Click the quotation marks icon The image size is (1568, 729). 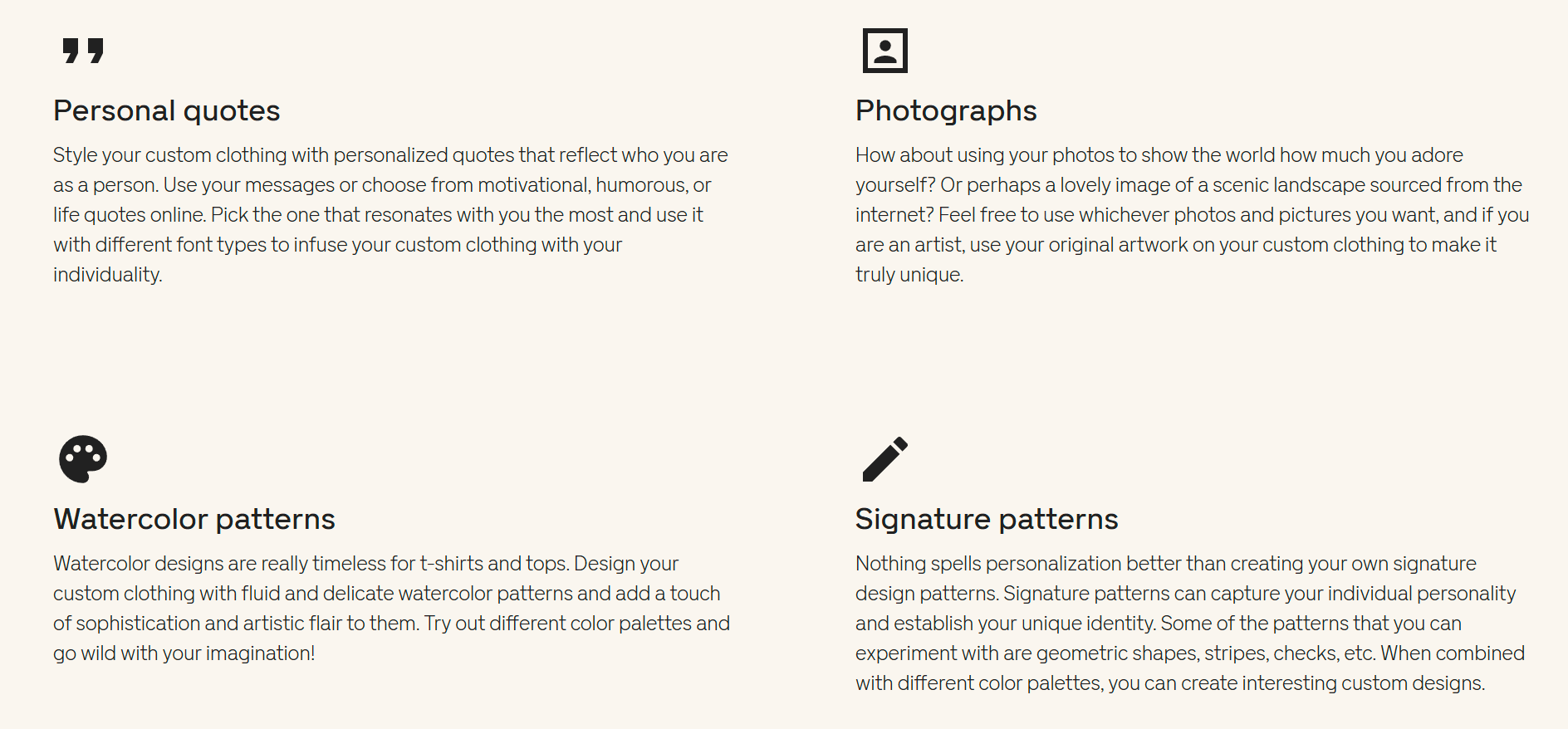tap(83, 51)
